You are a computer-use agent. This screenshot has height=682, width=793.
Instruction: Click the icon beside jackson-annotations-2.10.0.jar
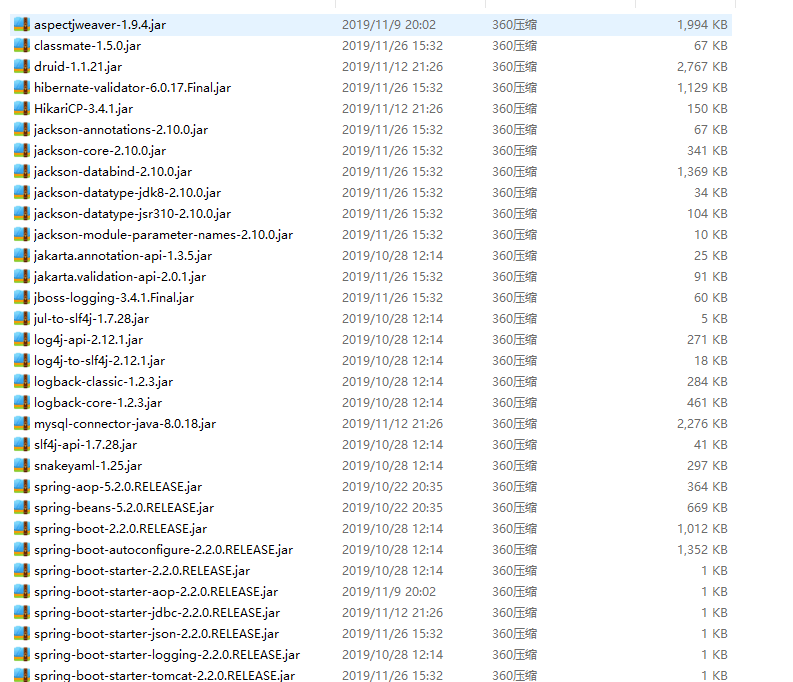[22, 129]
